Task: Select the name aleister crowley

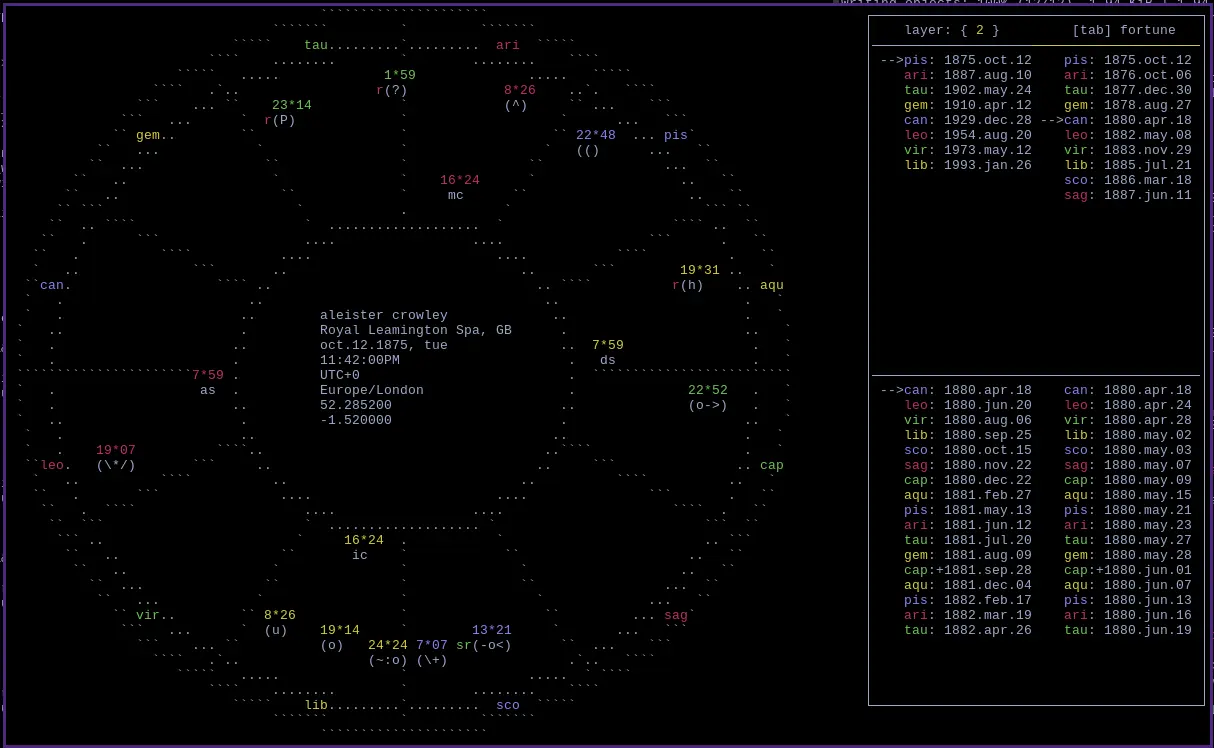Action: pos(384,315)
